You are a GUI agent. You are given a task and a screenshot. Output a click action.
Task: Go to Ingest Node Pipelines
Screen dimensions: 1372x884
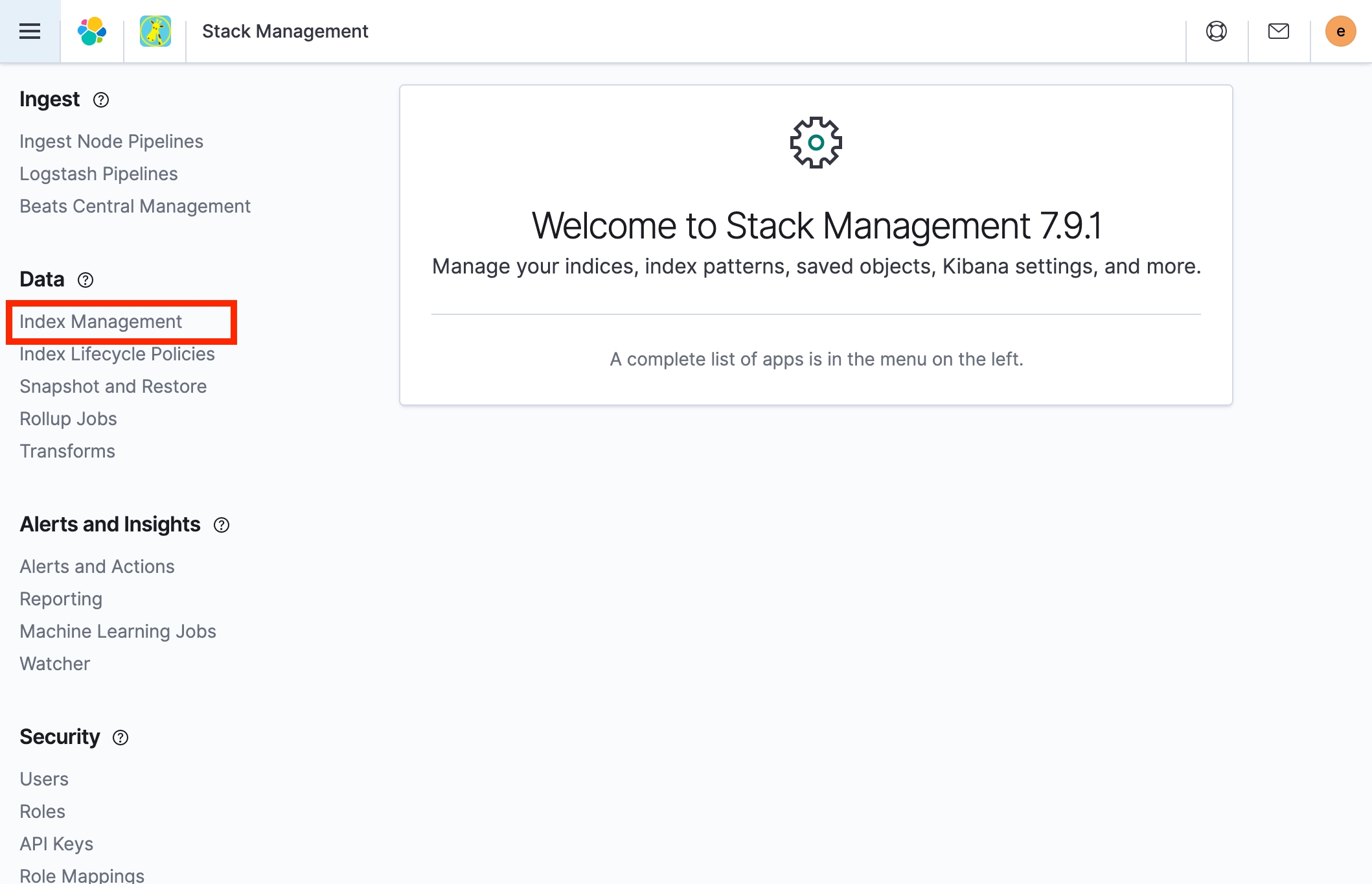[x=111, y=141]
